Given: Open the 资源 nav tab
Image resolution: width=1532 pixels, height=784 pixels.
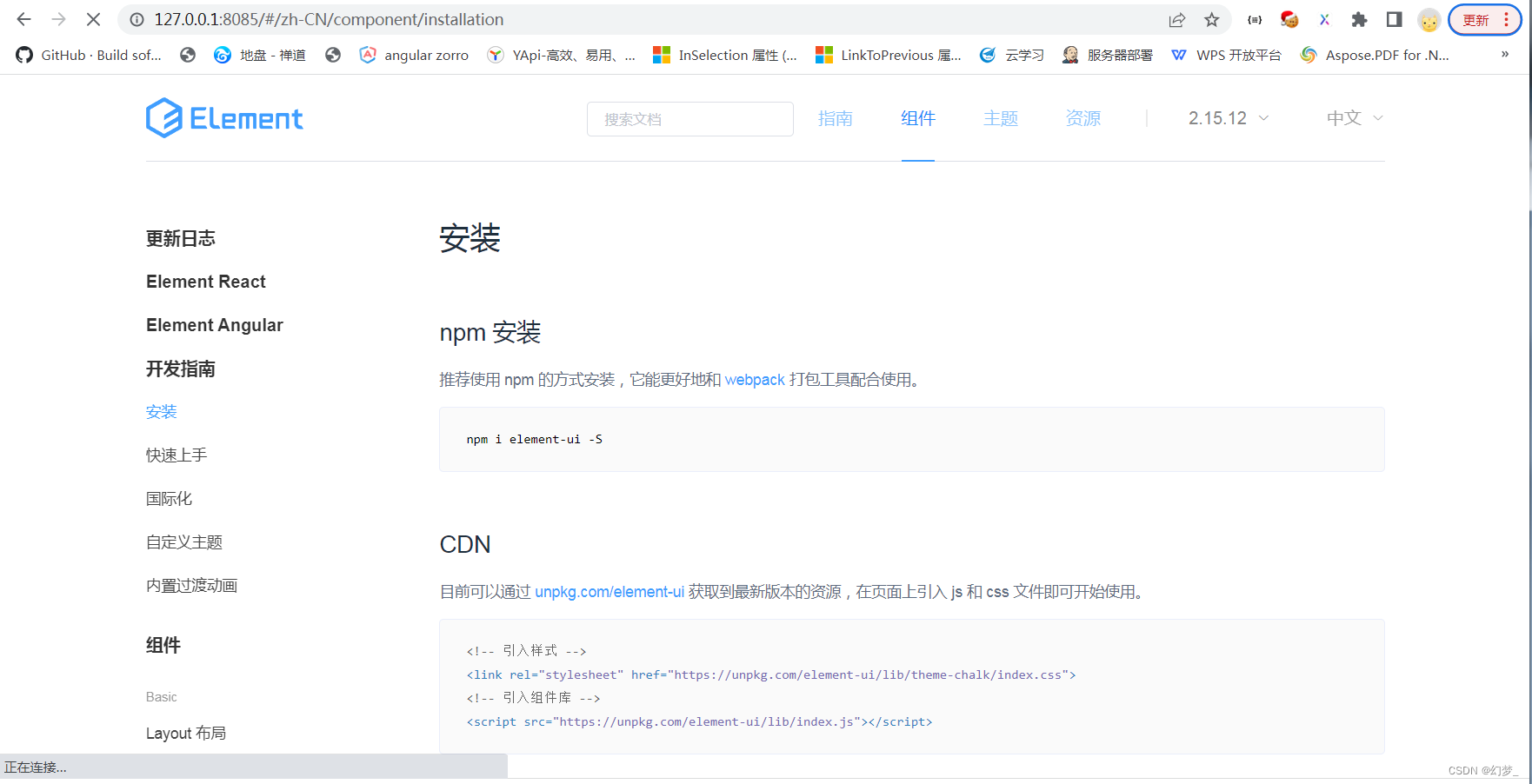Looking at the screenshot, I should coord(1083,118).
